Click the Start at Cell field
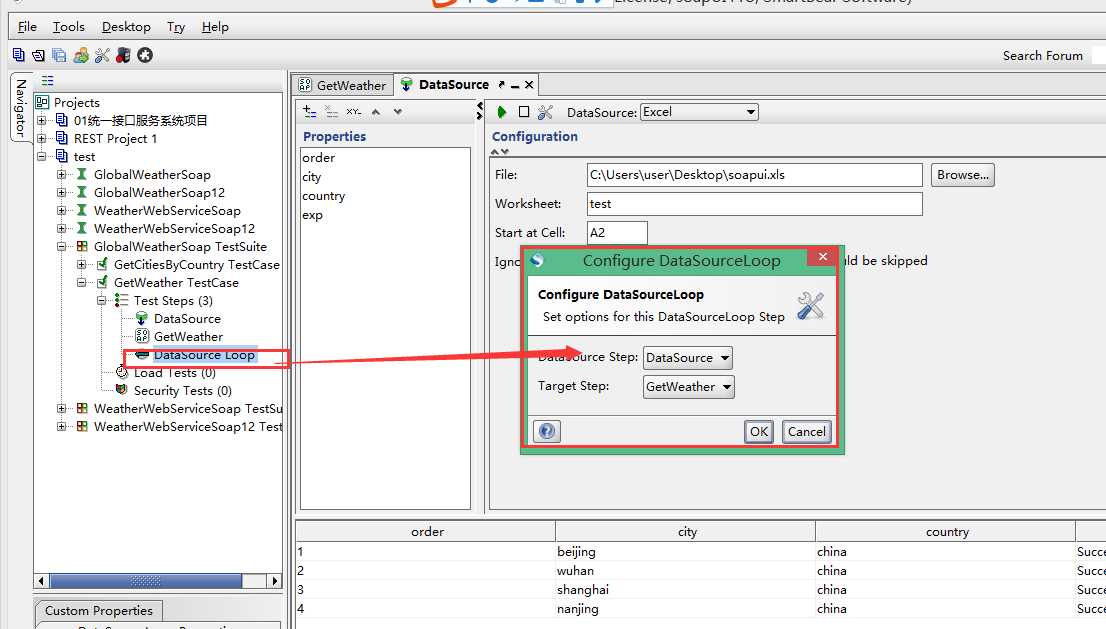This screenshot has height=629, width=1106. [617, 233]
